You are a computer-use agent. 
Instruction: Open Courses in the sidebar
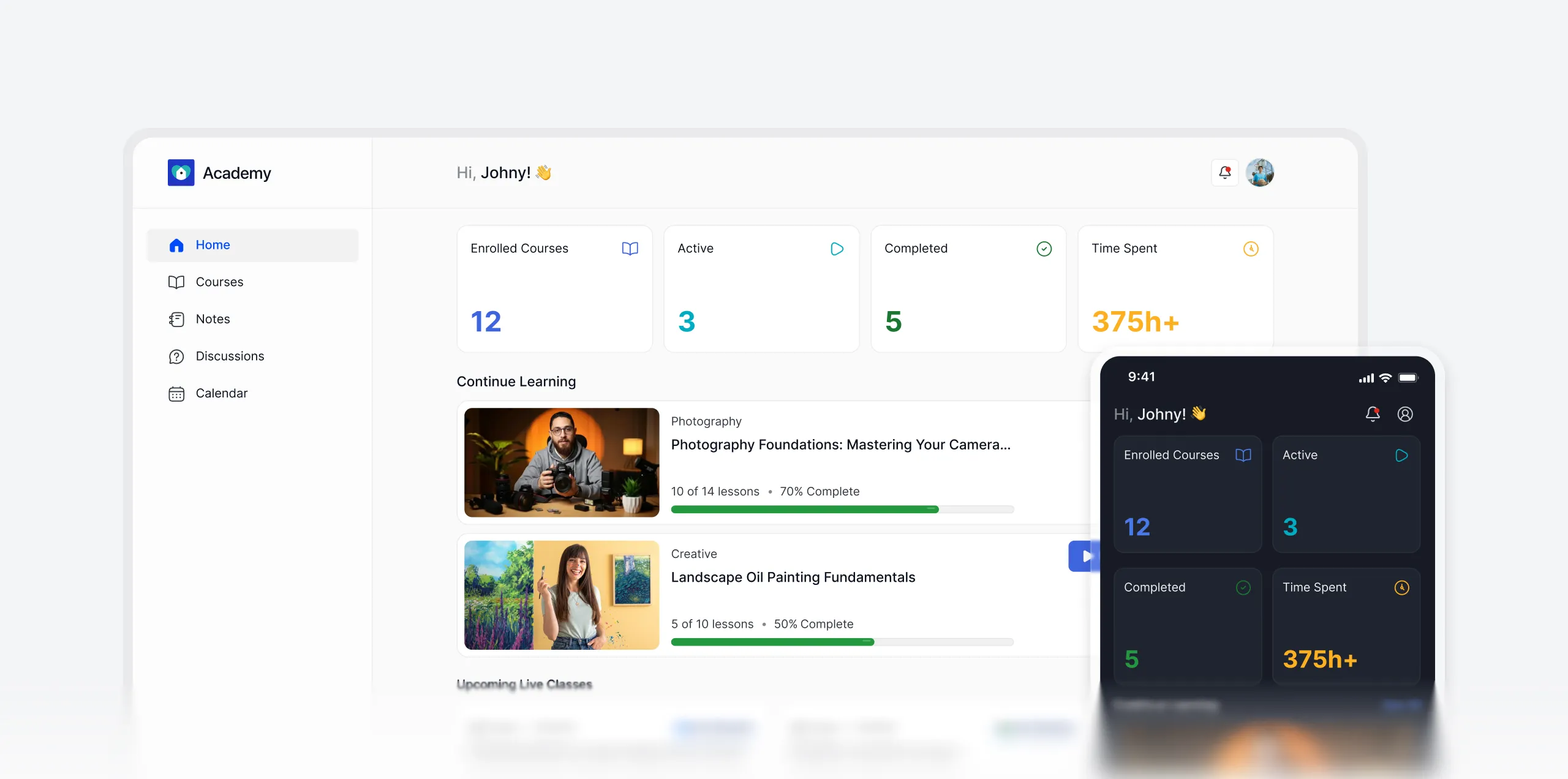[x=253, y=282]
